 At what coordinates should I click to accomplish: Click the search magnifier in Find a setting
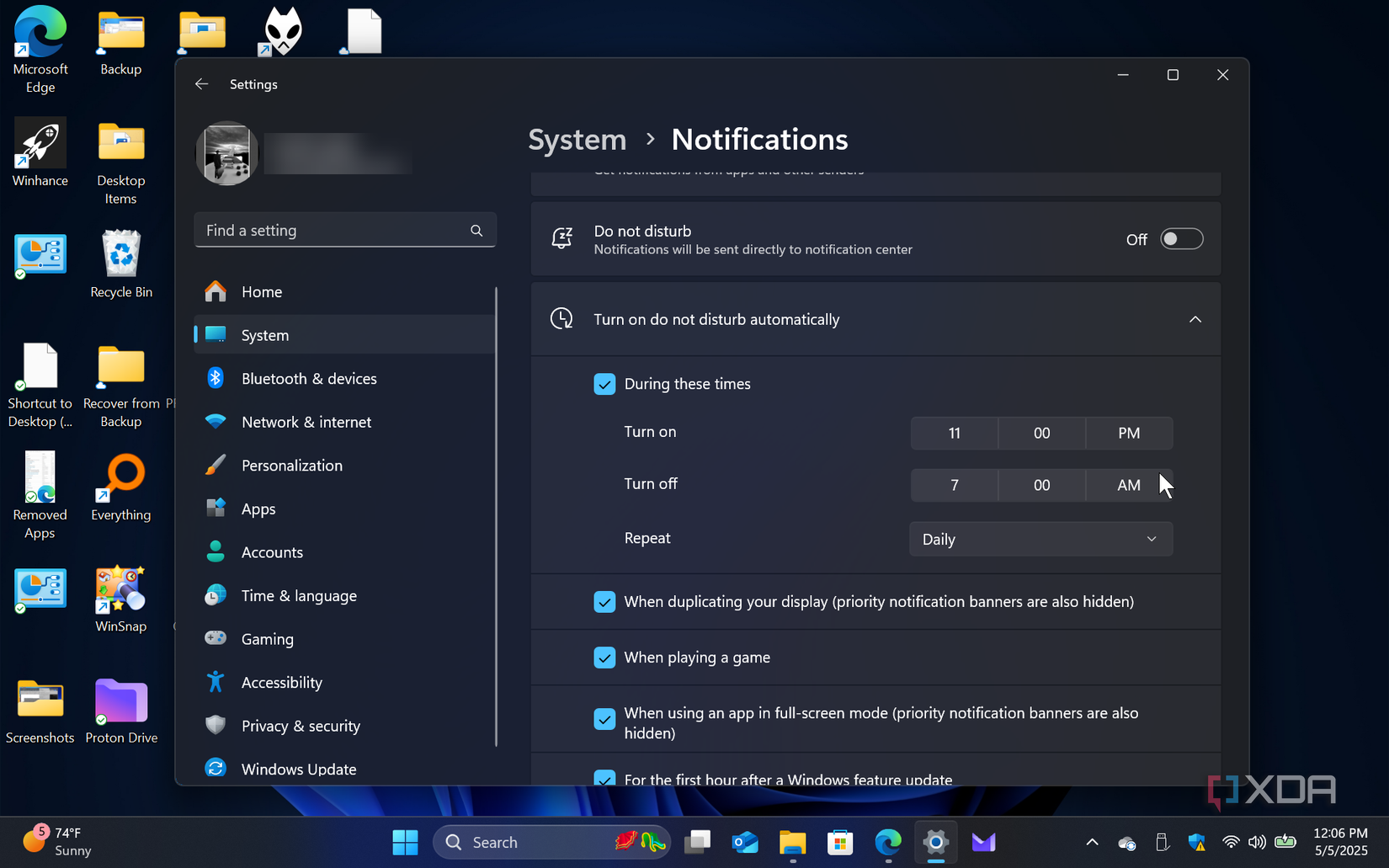point(476,231)
